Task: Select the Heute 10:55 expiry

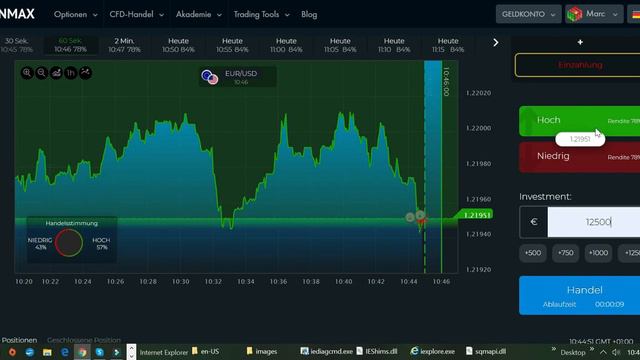Action: (x=232, y=45)
